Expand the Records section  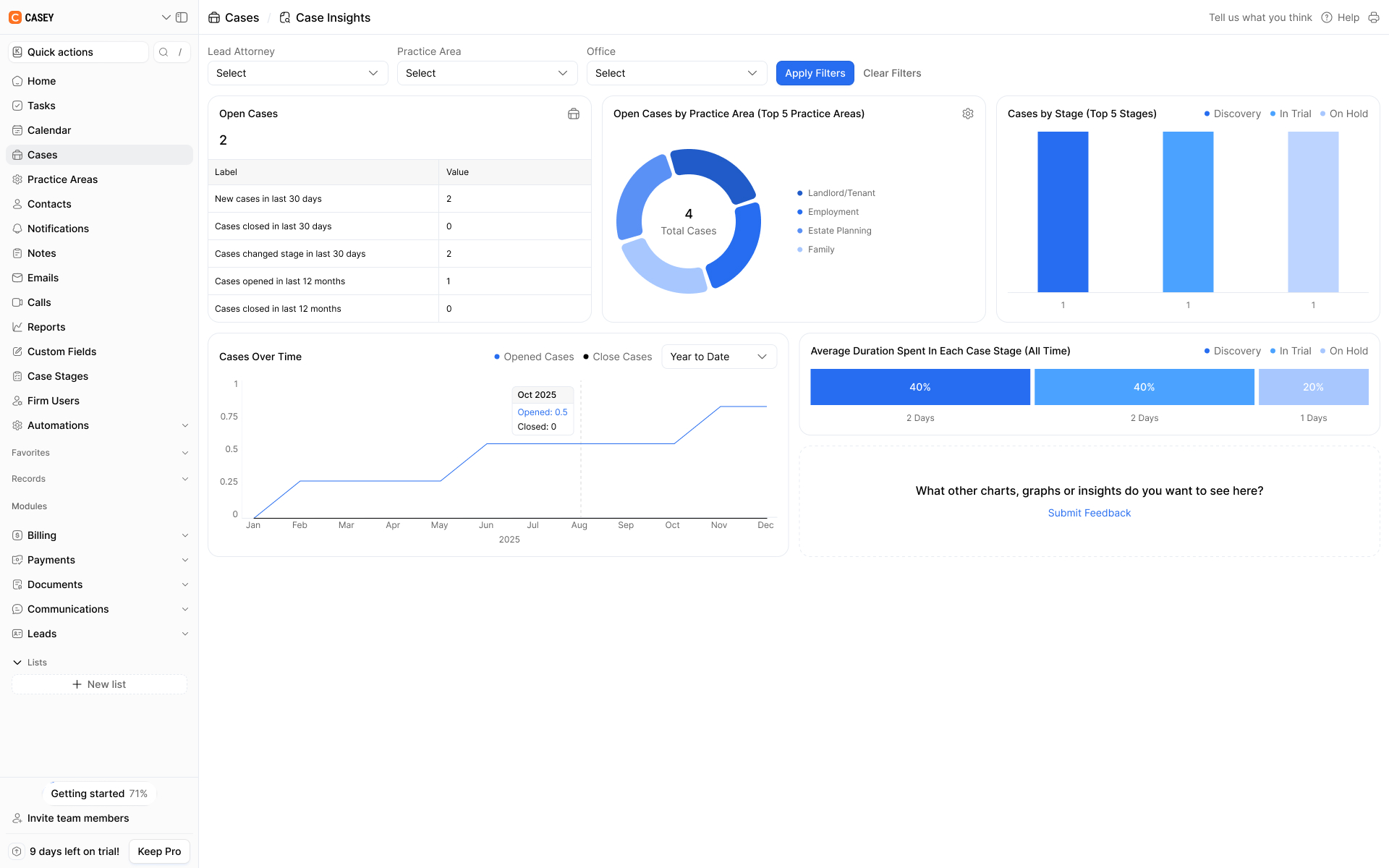click(x=185, y=479)
